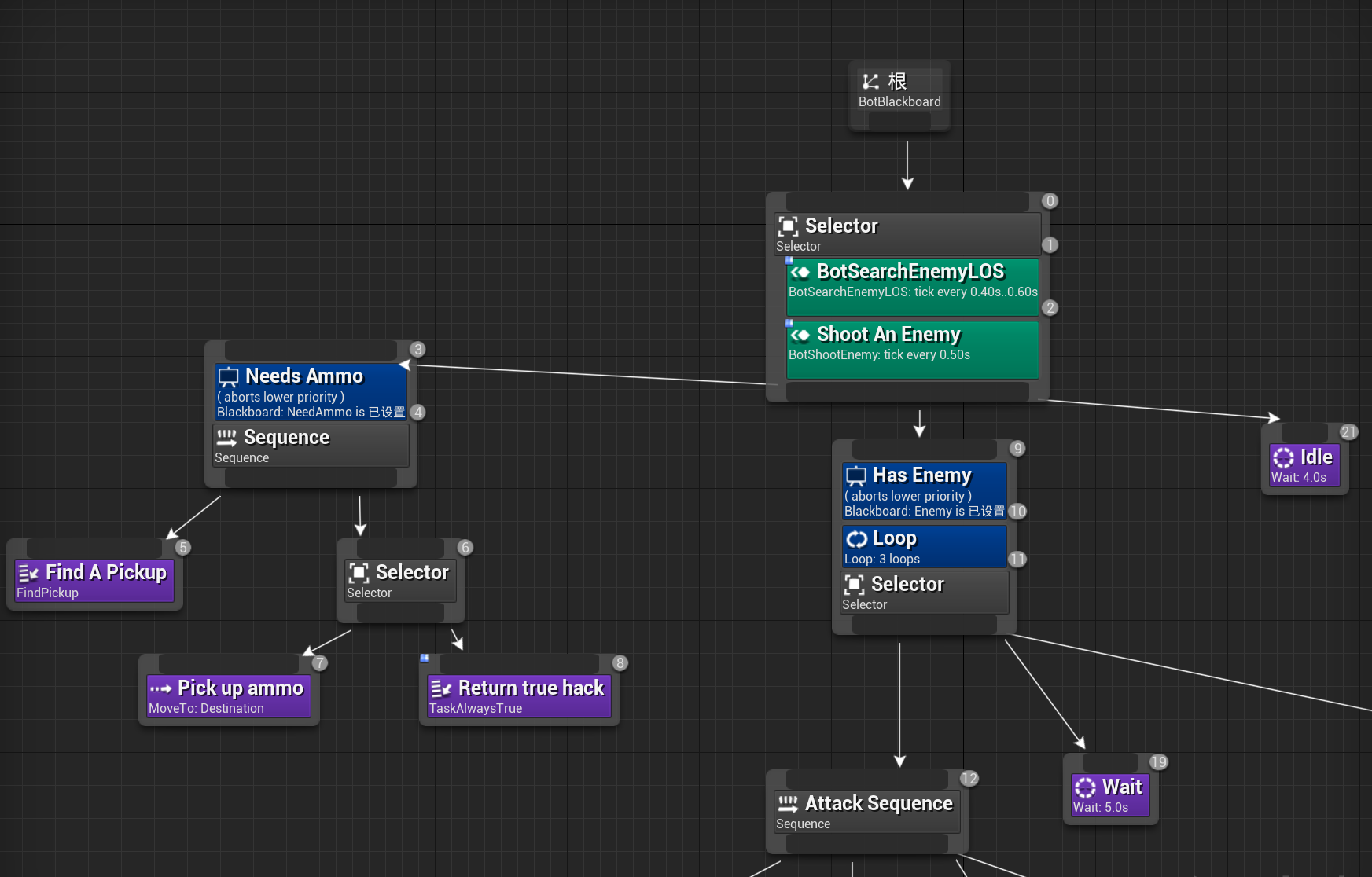Screen dimensions: 1372x877
Task: Select the Selector under Loop decorator
Action: (x=924, y=593)
